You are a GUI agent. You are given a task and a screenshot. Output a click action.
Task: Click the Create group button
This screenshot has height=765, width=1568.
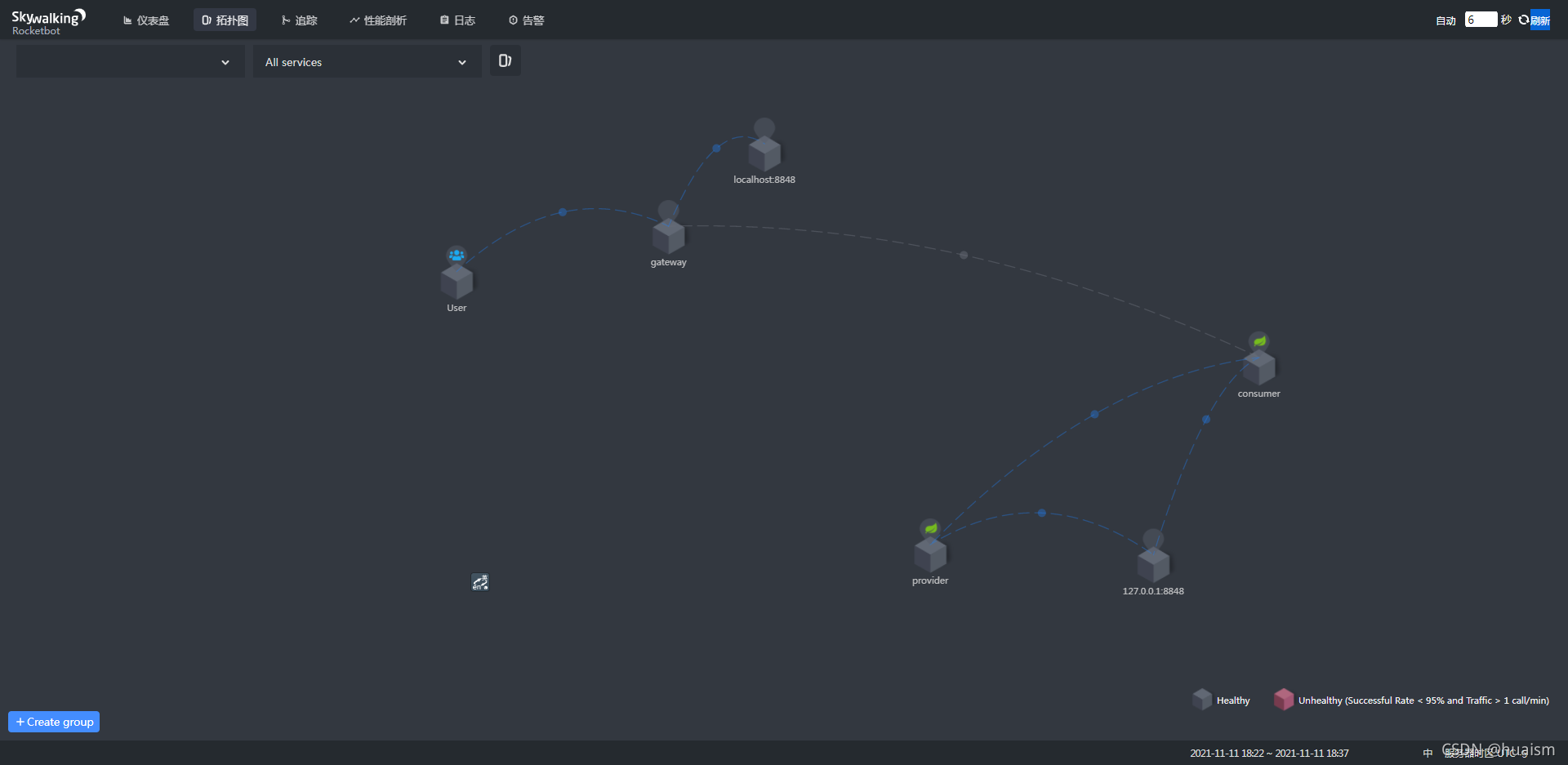(54, 722)
